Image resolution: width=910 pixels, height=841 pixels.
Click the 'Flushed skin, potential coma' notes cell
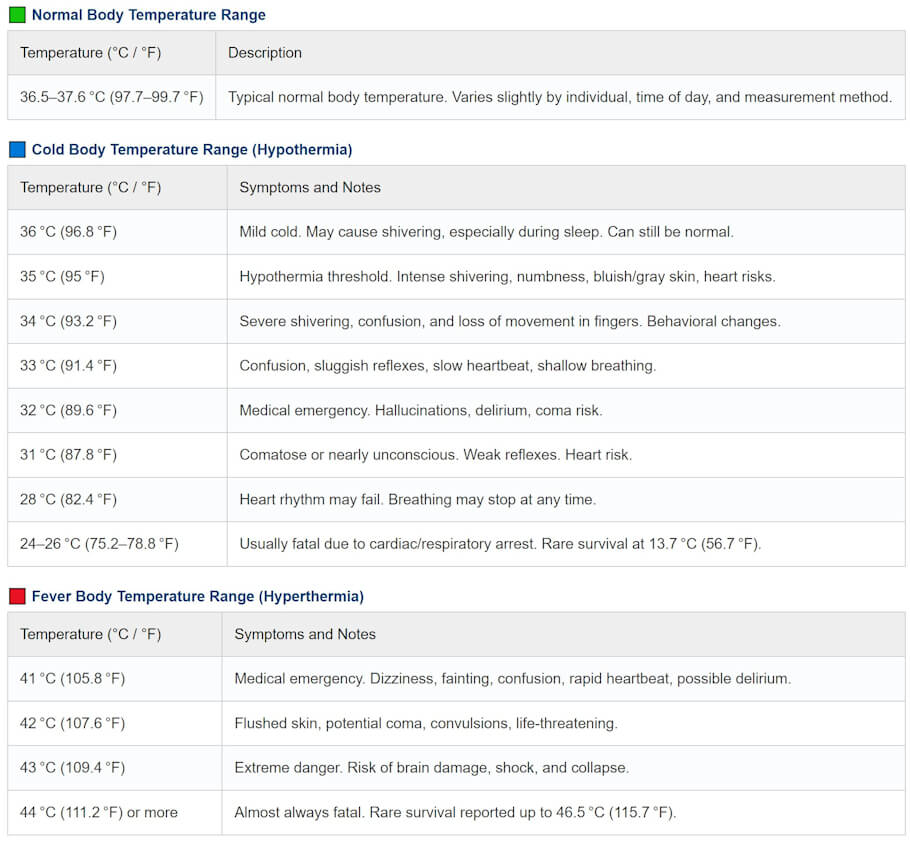tap(425, 724)
